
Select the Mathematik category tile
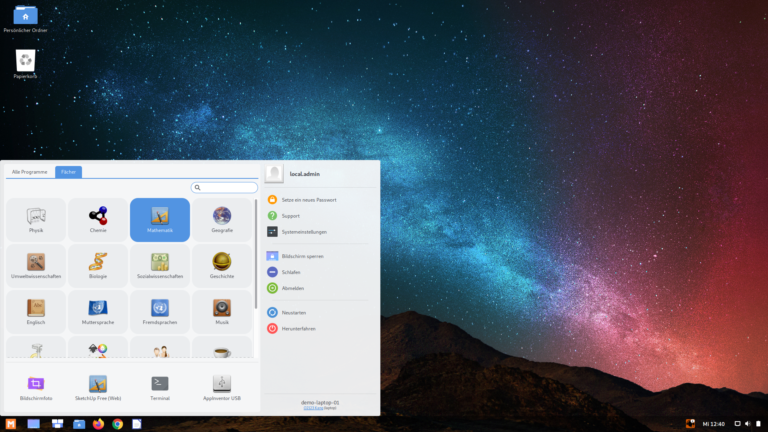coord(160,219)
